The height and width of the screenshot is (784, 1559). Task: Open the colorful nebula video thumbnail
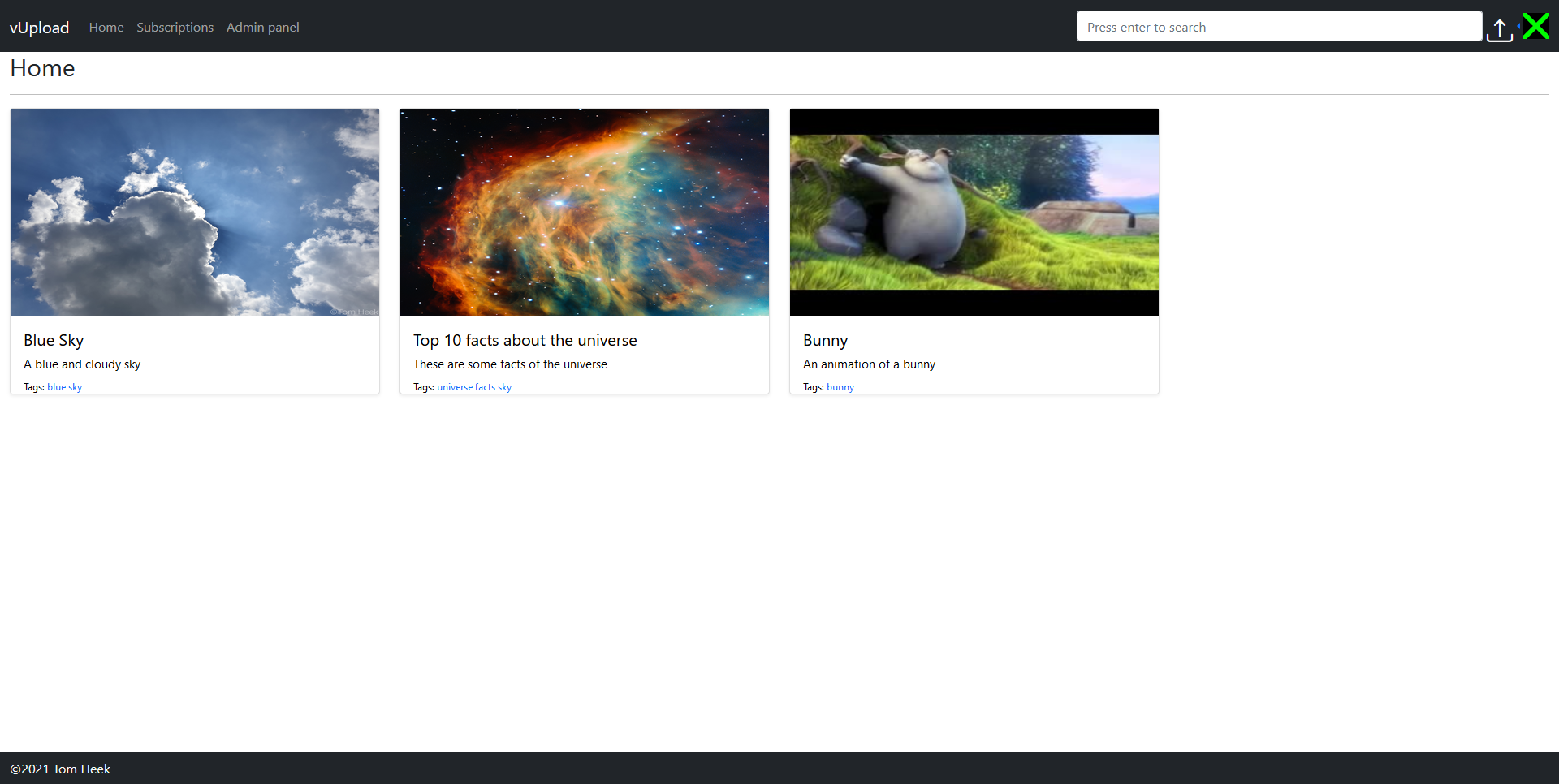[585, 212]
